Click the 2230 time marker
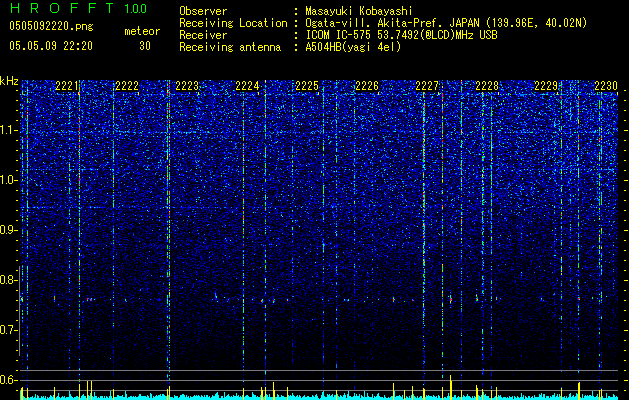Viewport: 629px width, 400px height. click(606, 86)
